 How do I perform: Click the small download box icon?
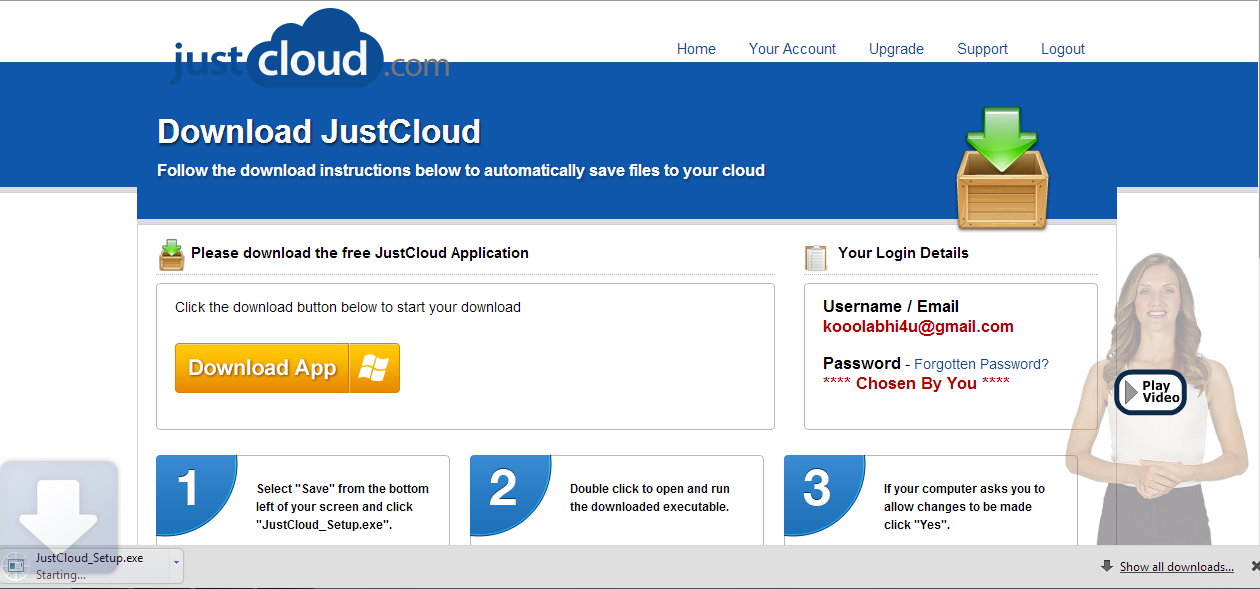[x=171, y=255]
